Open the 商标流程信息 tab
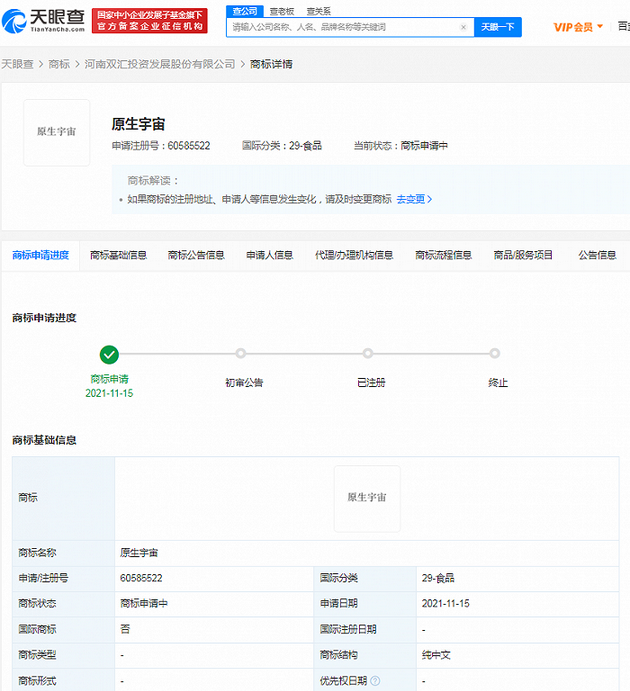Screen dimensions: 630x691 (x=443, y=255)
